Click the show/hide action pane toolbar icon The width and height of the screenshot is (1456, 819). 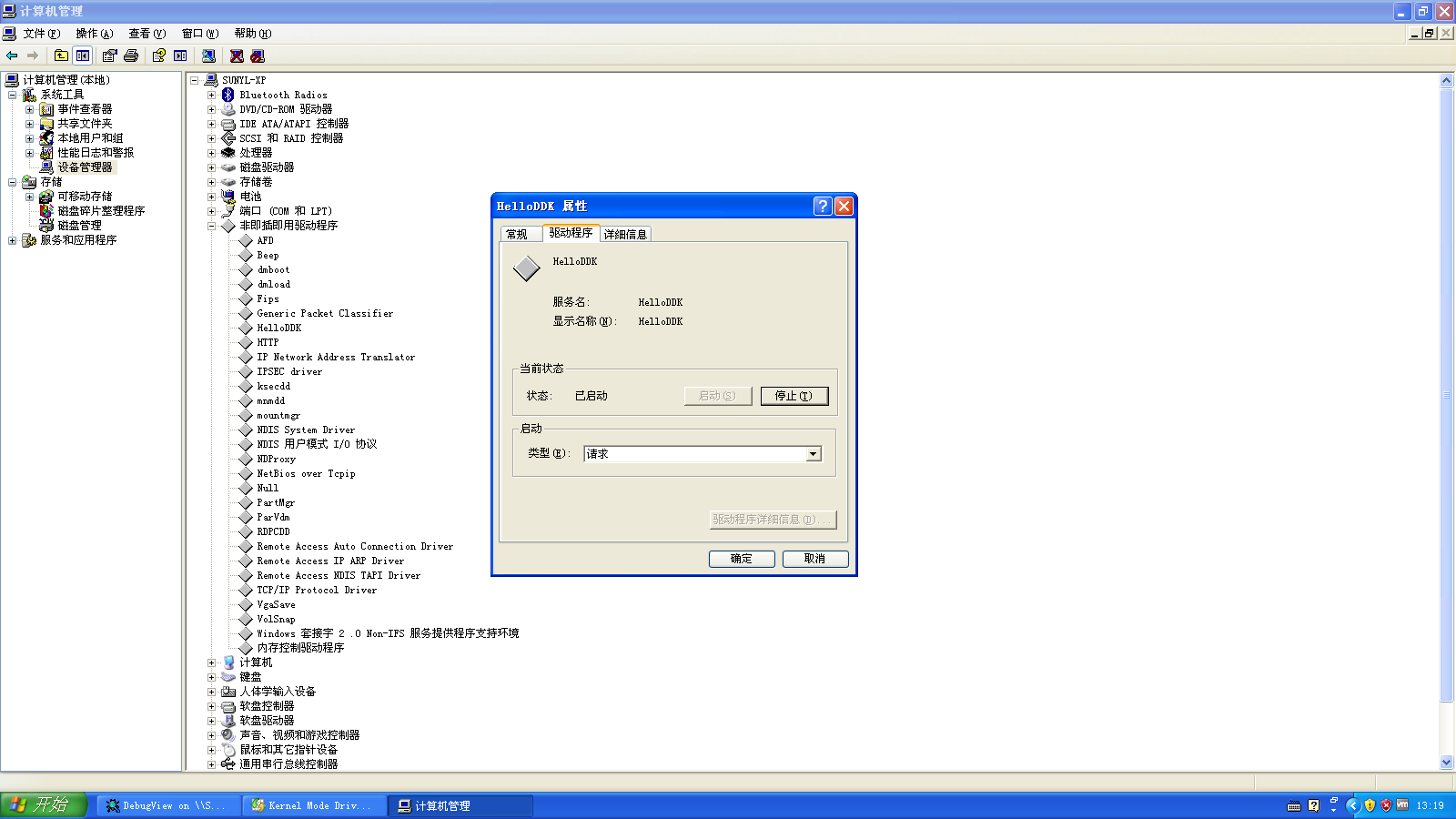tap(180, 56)
